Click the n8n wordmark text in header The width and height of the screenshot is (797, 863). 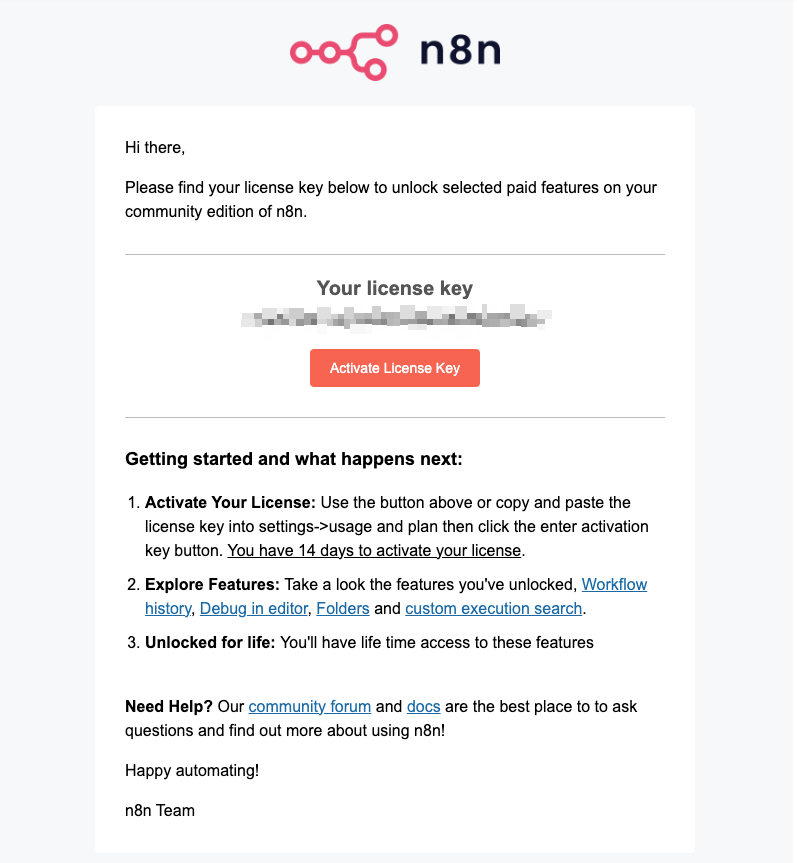pyautogui.click(x=460, y=51)
